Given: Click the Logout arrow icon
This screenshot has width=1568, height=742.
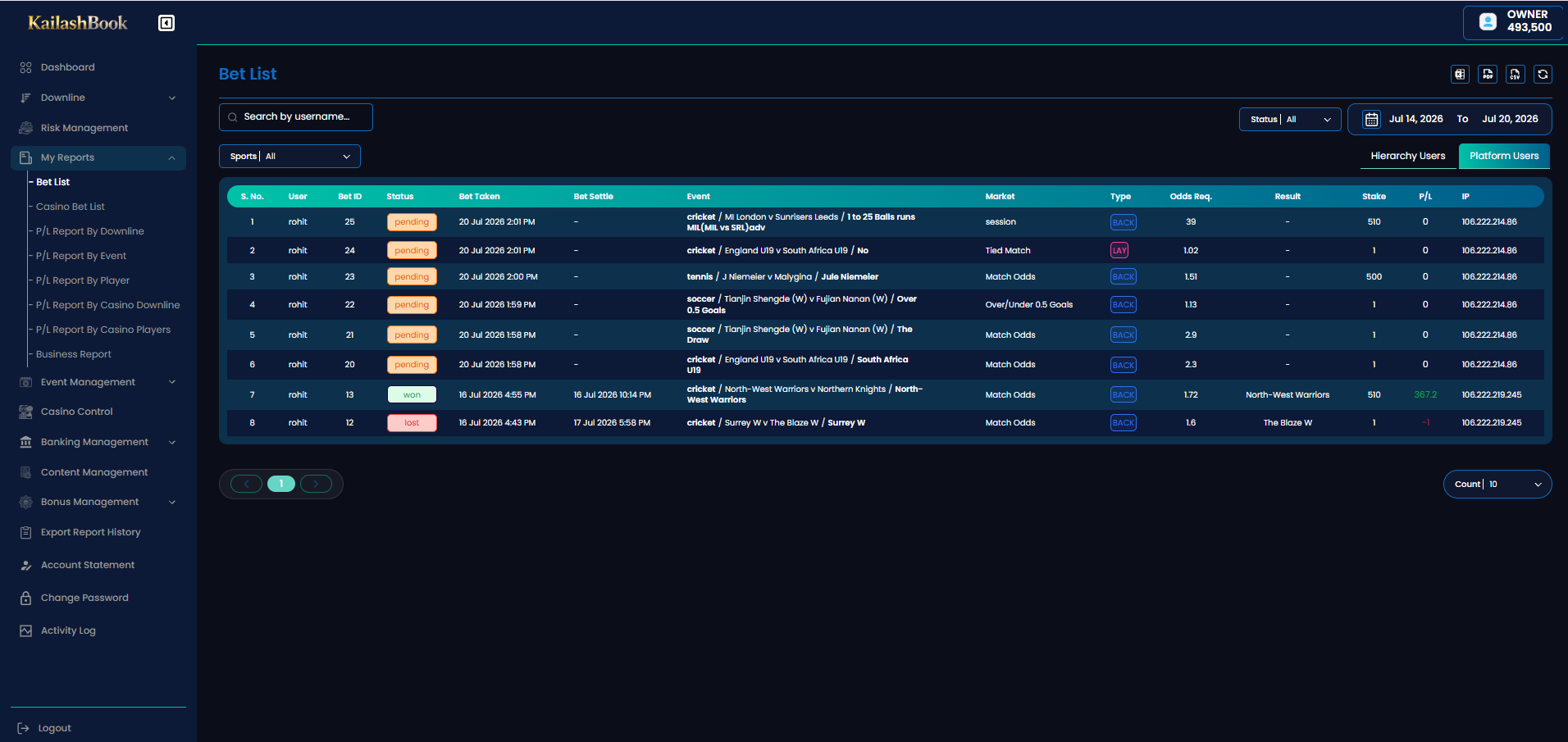Looking at the screenshot, I should (23, 728).
